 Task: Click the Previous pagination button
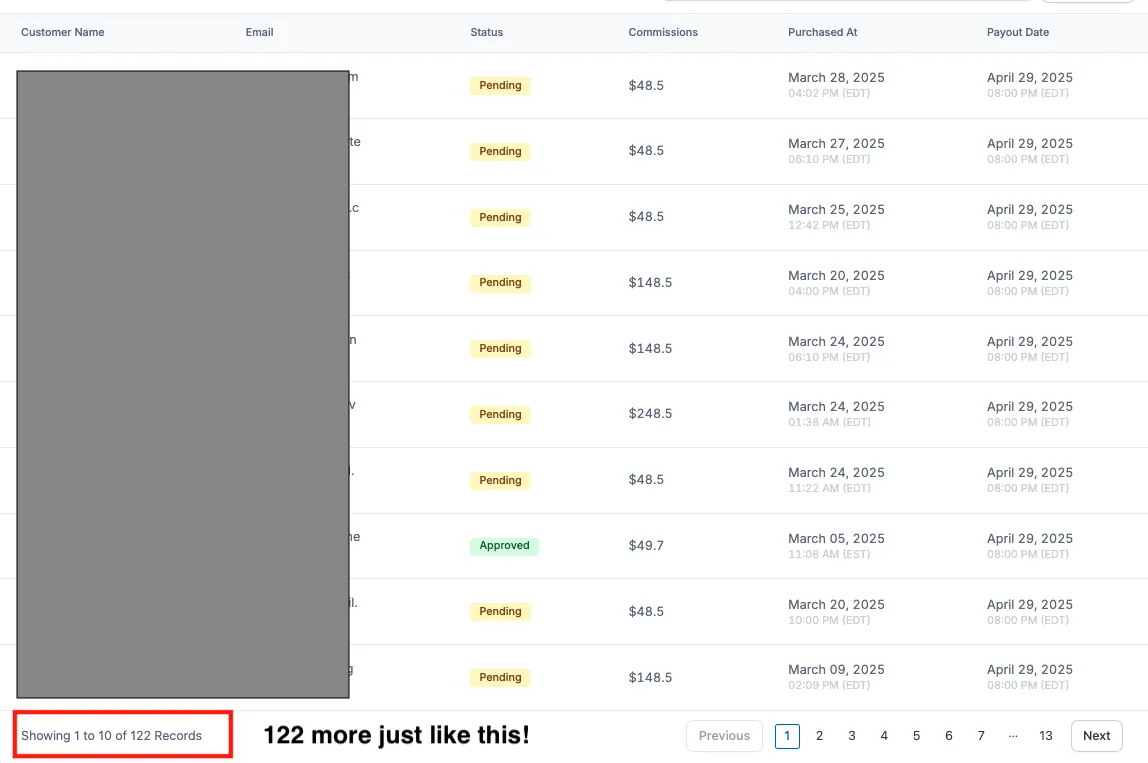pyautogui.click(x=724, y=736)
